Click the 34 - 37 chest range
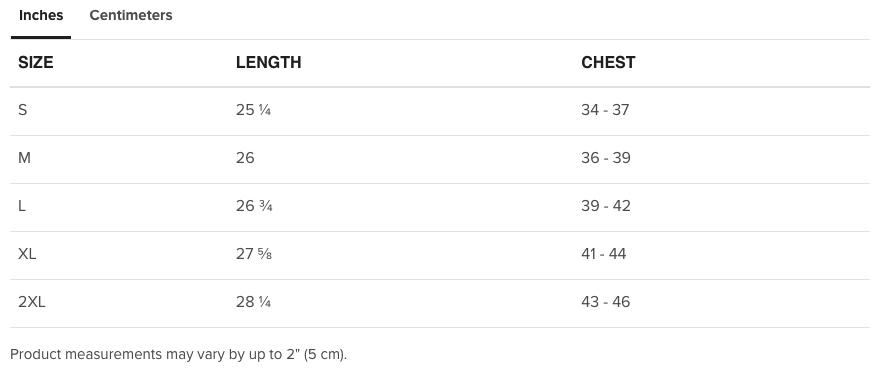879x378 pixels. click(x=605, y=110)
